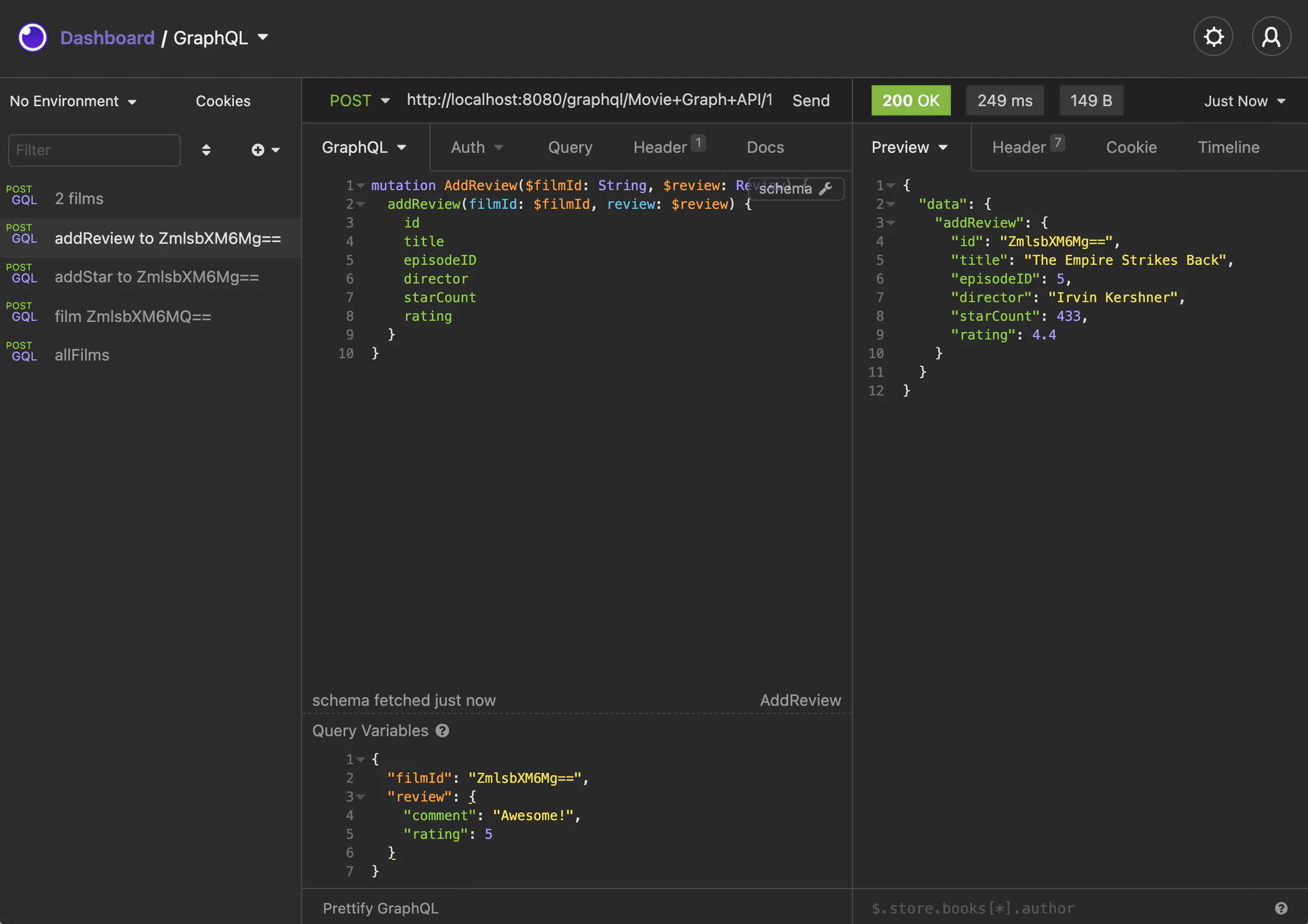Image resolution: width=1308 pixels, height=924 pixels.
Task: Click the 249 ms response time badge
Action: [1005, 100]
